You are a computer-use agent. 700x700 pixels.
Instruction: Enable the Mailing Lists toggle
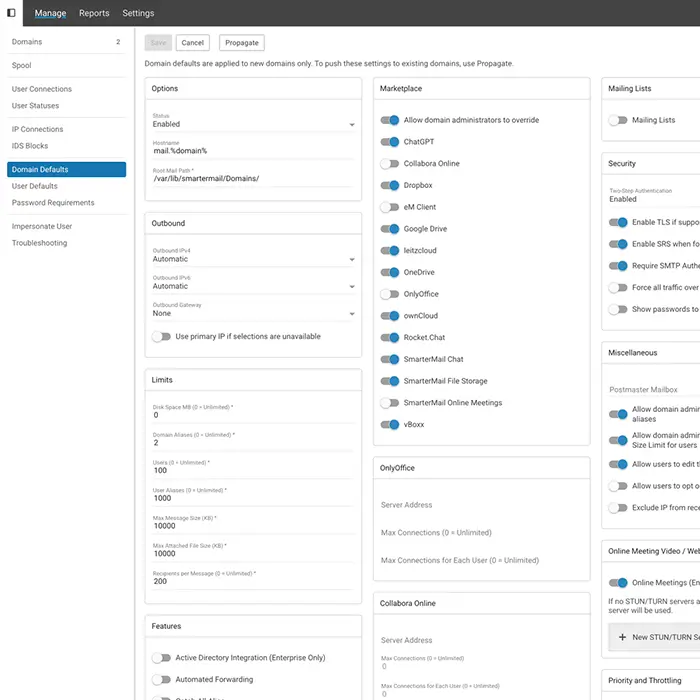coord(618,120)
